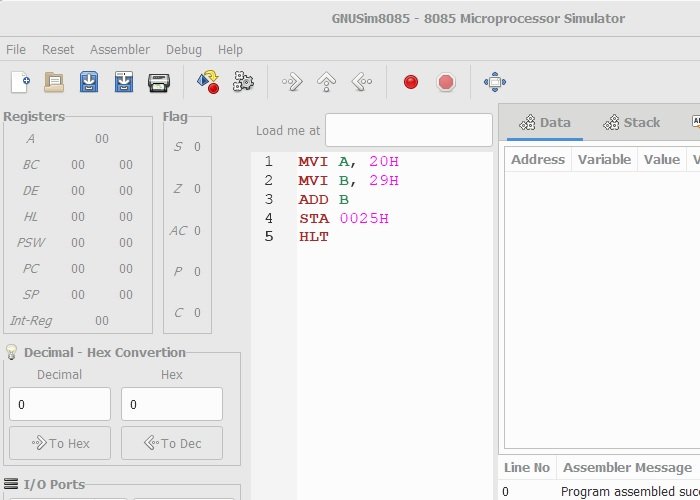Click the Save file icon
Image resolution: width=700 pixels, height=500 pixels.
(89, 82)
